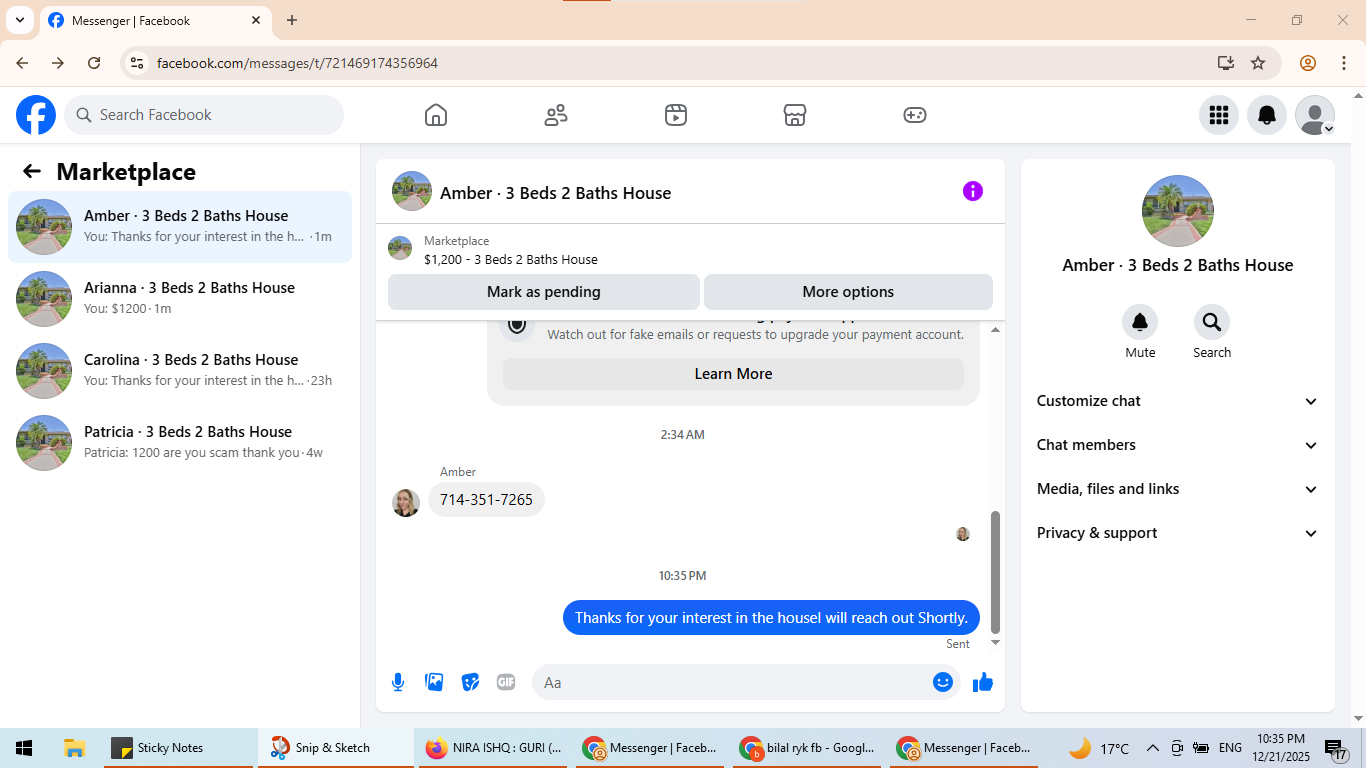This screenshot has height=768, width=1366.
Task: Click the Learn More button
Action: coord(733,374)
